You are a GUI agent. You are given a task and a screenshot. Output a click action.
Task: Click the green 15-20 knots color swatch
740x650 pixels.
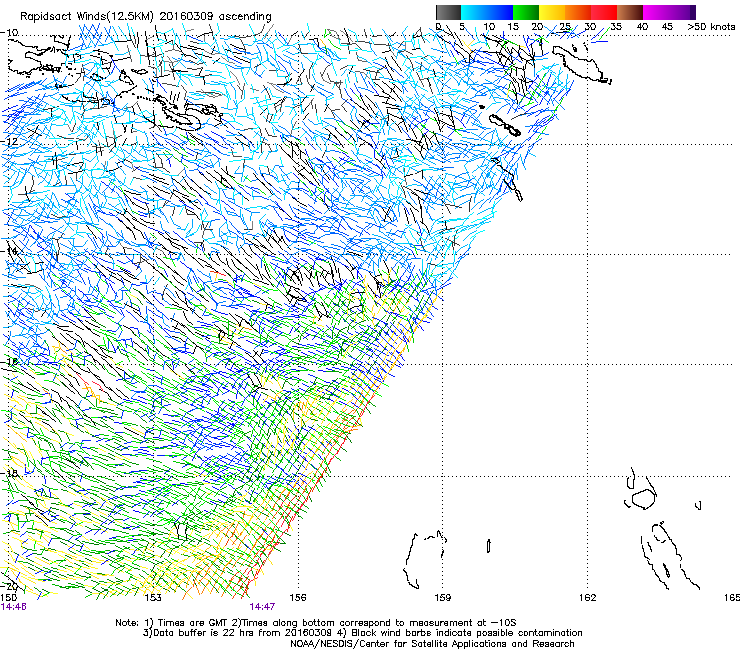point(526,12)
